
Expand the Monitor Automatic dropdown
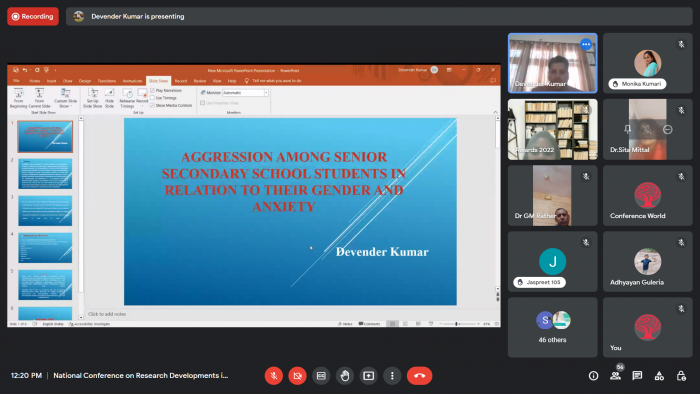(x=266, y=93)
